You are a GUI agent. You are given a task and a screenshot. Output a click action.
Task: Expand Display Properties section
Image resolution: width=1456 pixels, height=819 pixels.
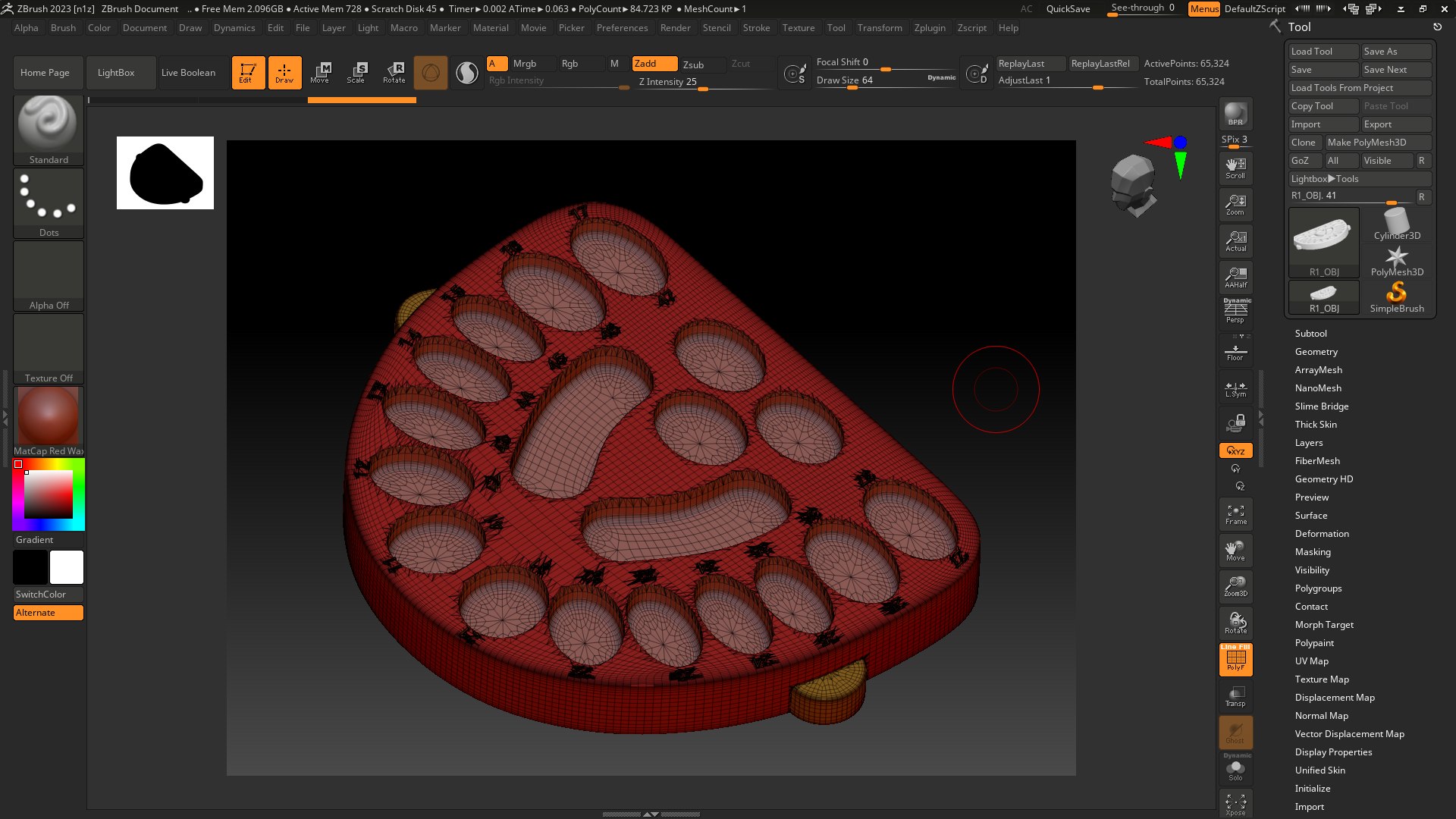point(1333,752)
